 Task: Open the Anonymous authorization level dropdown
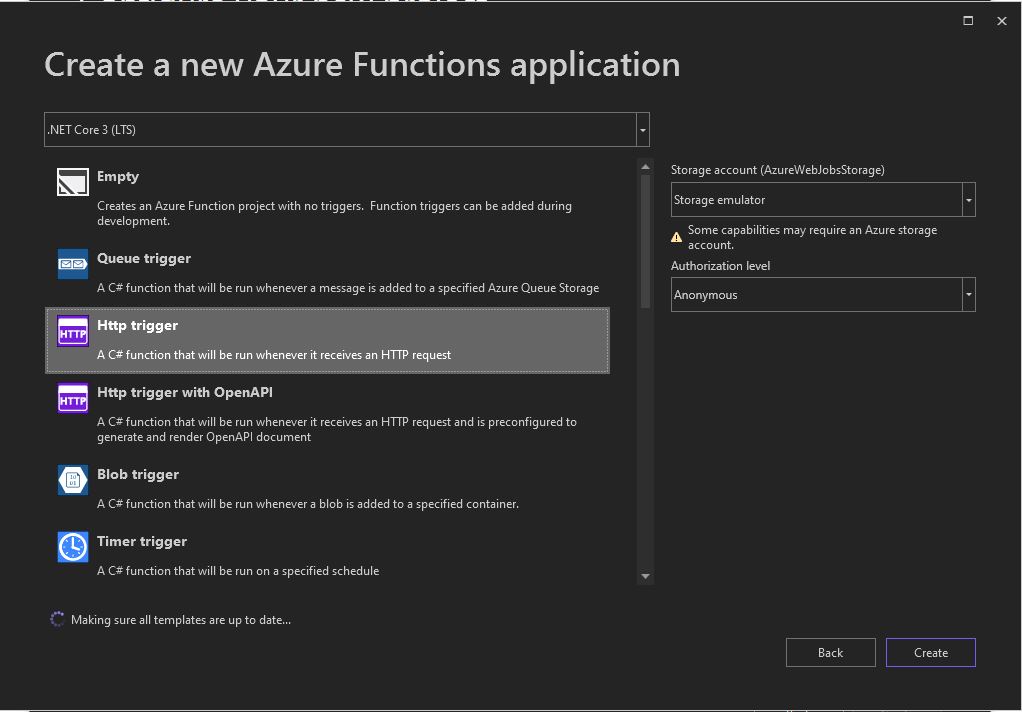click(x=968, y=295)
